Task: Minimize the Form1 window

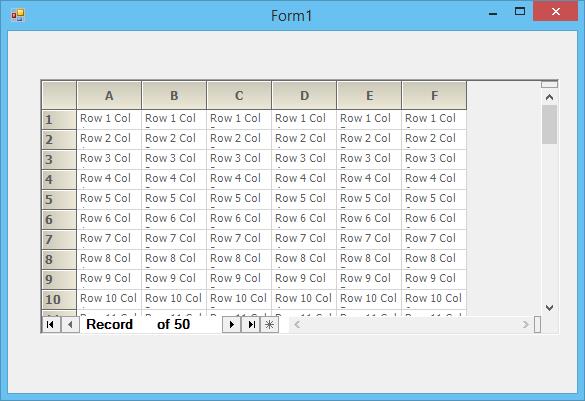Action: click(x=493, y=13)
